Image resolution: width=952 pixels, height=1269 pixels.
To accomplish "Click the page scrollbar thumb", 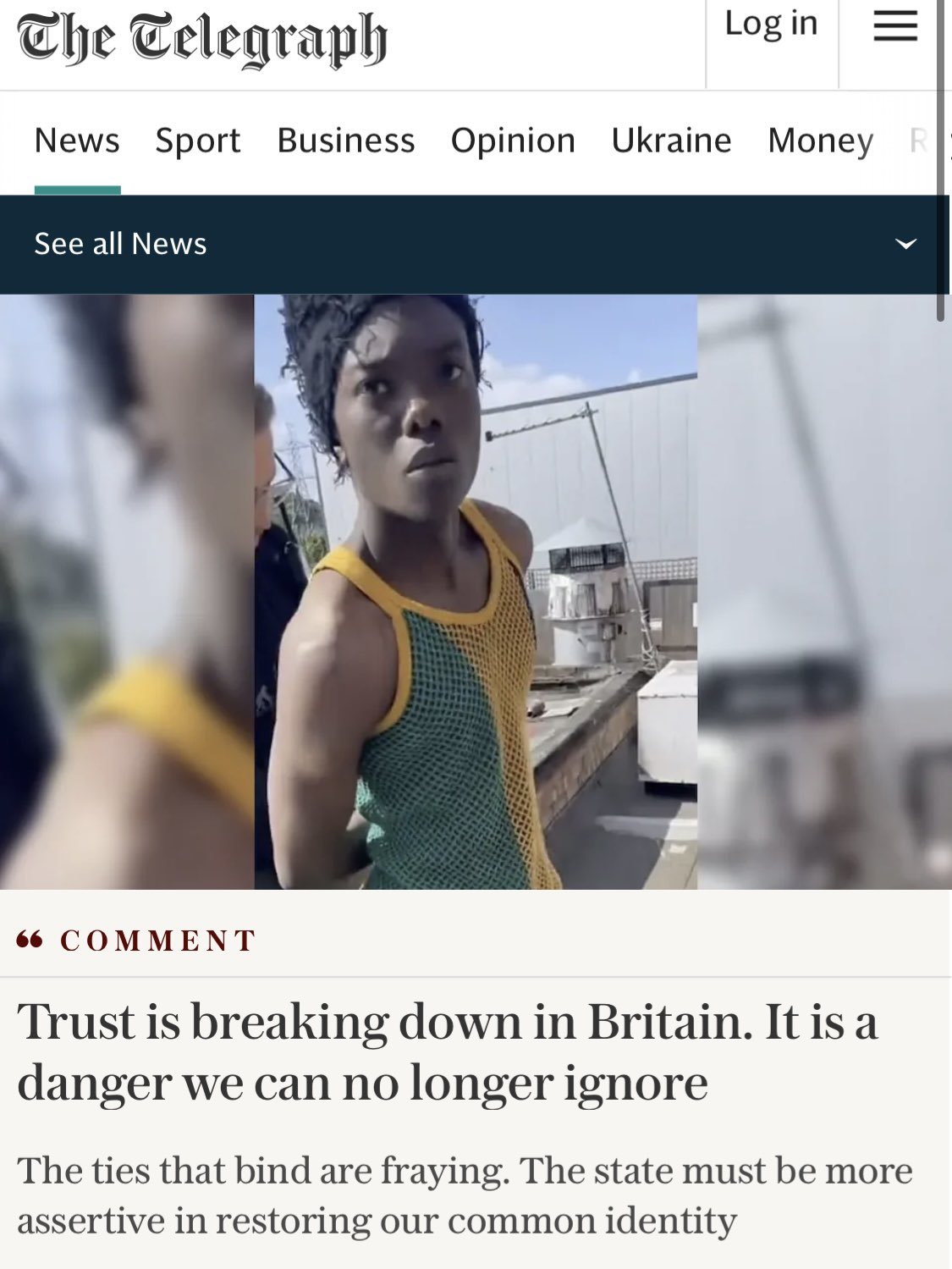I will click(x=940, y=161).
